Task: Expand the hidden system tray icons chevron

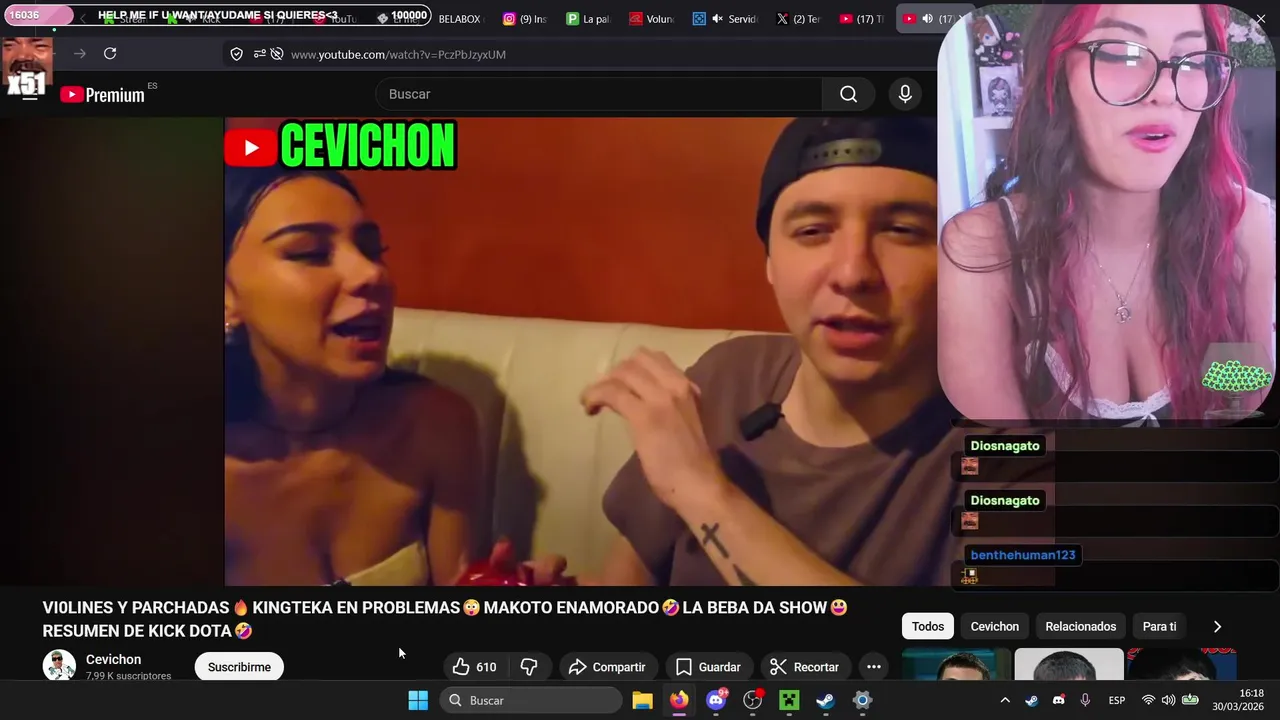Action: pyautogui.click(x=1005, y=700)
